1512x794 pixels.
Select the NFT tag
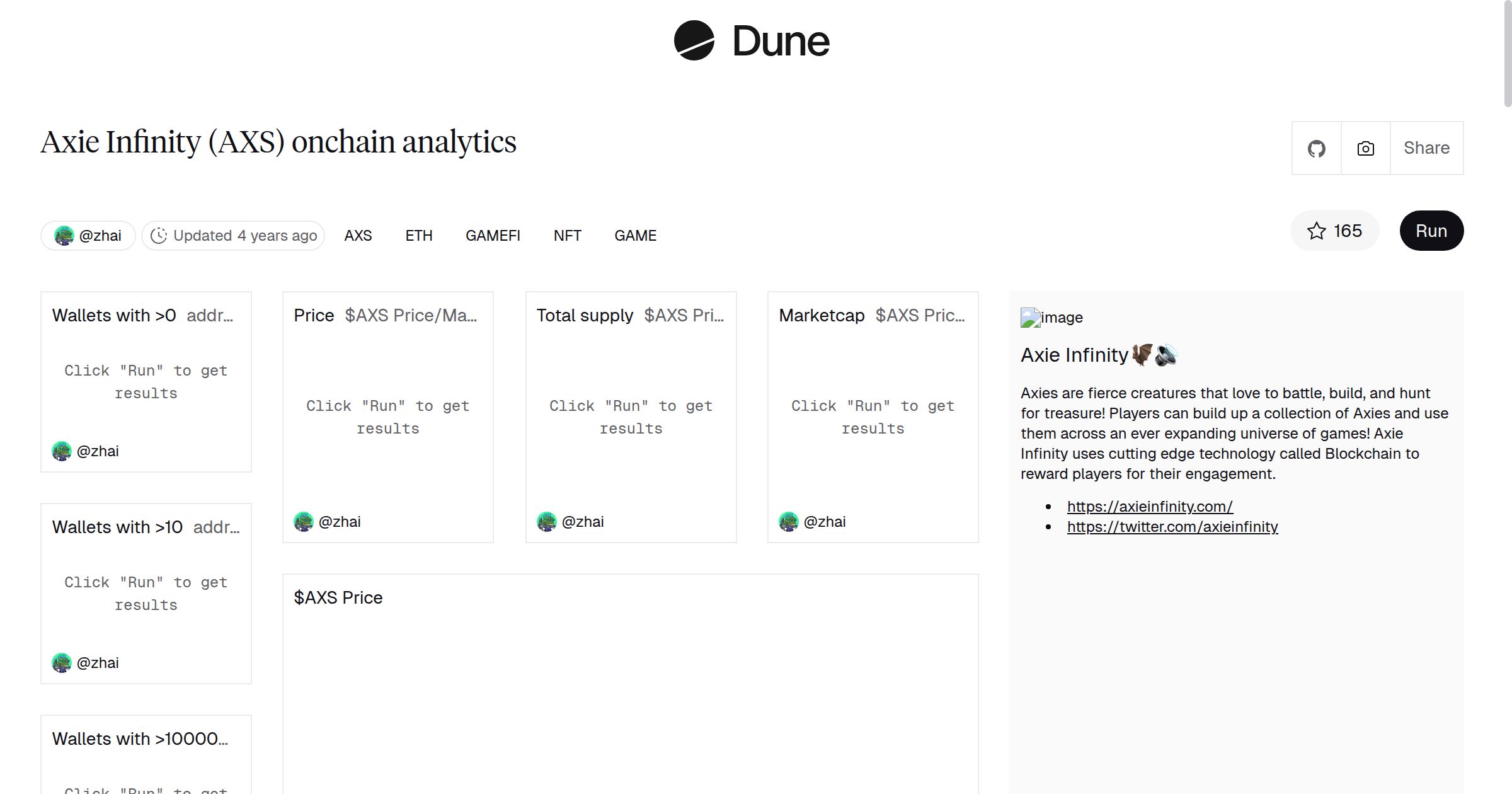(x=567, y=235)
